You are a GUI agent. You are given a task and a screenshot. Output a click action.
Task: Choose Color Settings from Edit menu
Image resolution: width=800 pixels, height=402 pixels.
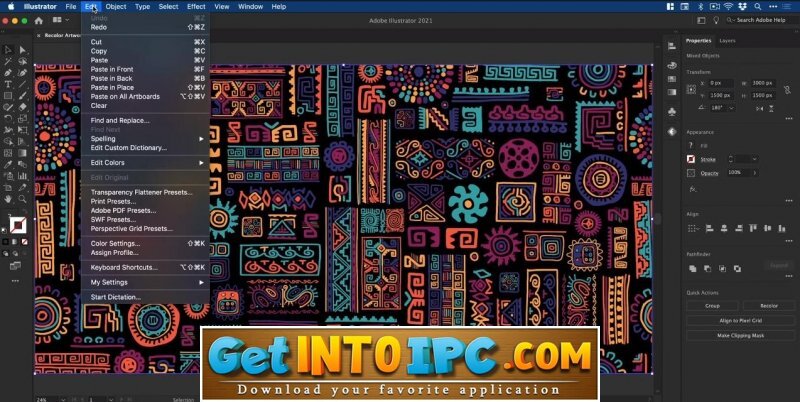click(x=146, y=244)
